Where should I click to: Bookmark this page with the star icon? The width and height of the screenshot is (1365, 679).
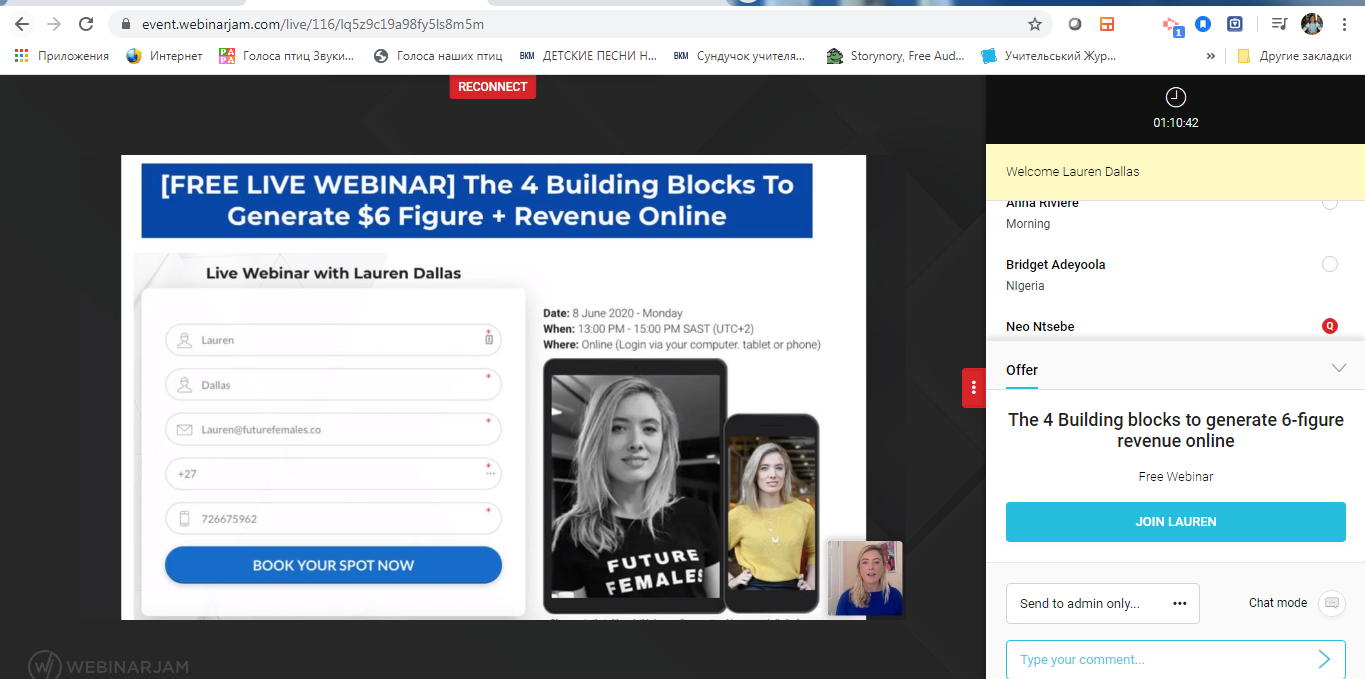click(1035, 24)
